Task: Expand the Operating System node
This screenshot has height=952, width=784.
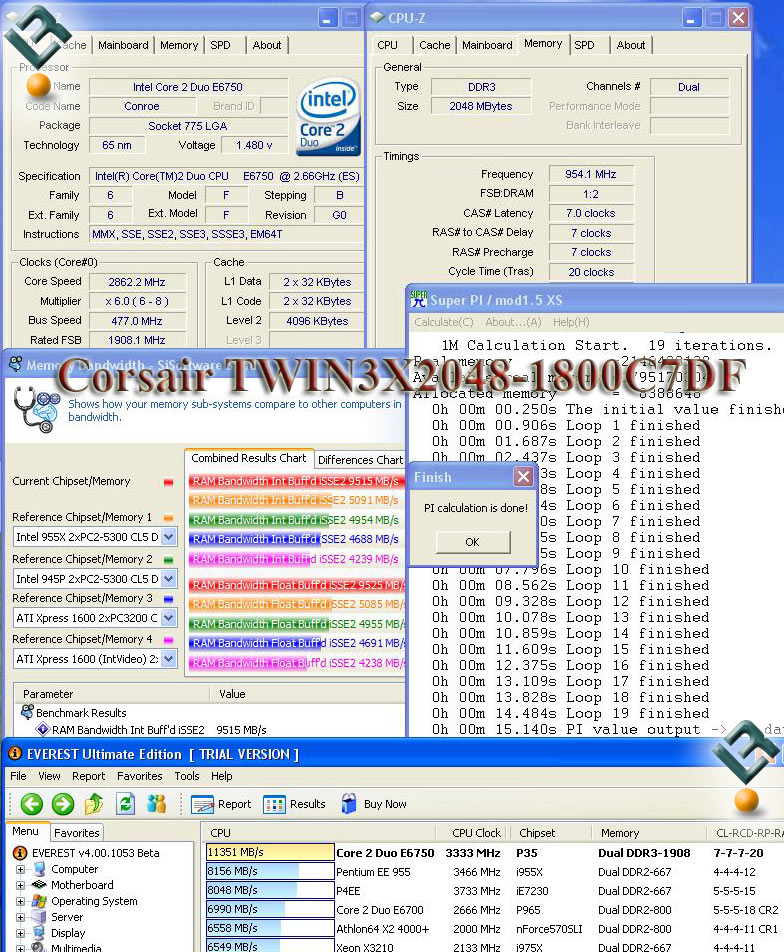Action: (21, 901)
